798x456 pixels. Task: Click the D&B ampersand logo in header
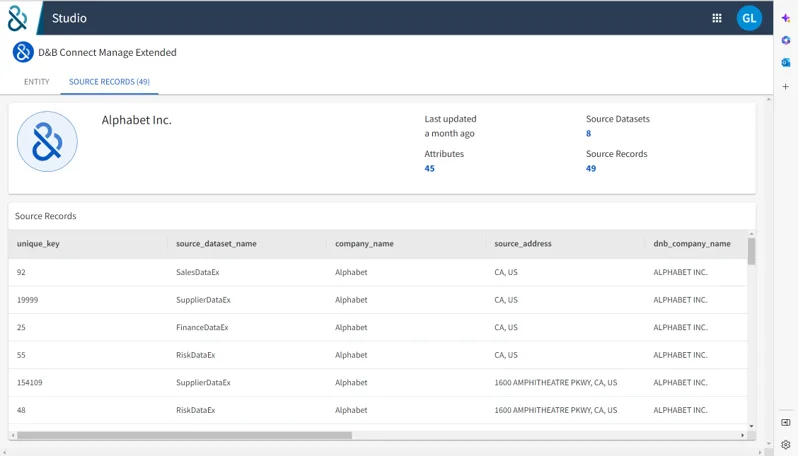(17, 18)
